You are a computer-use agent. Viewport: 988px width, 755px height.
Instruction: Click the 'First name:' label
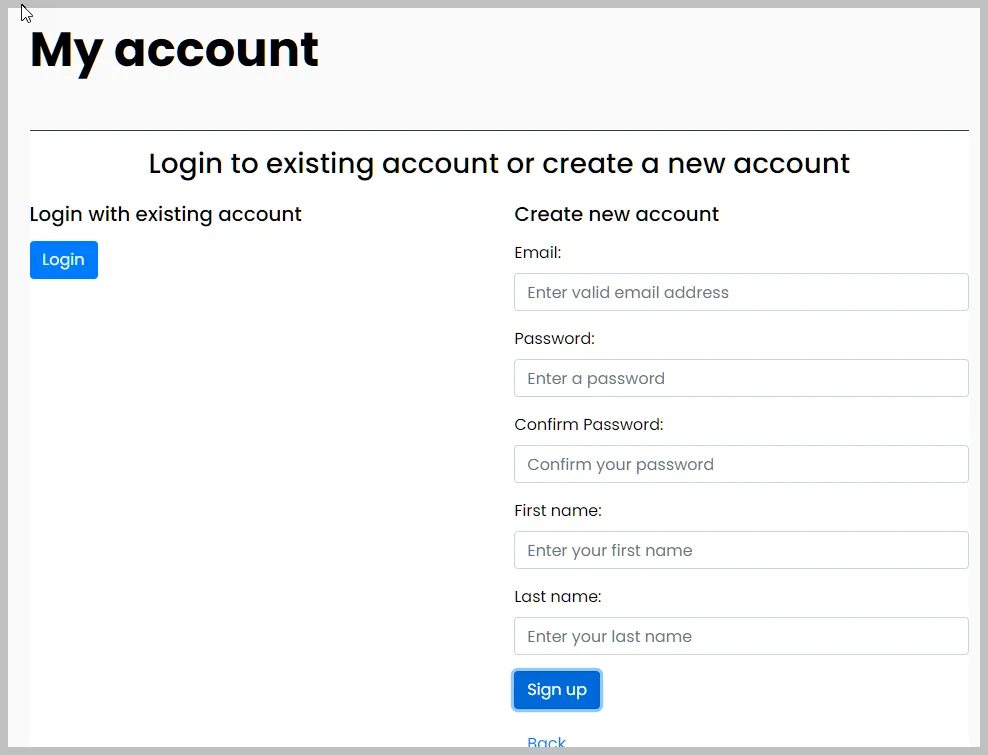[x=557, y=511]
